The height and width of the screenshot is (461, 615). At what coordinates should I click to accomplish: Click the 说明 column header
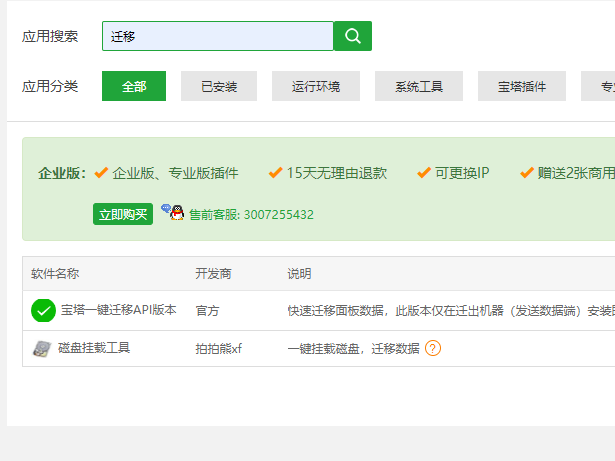click(x=299, y=273)
